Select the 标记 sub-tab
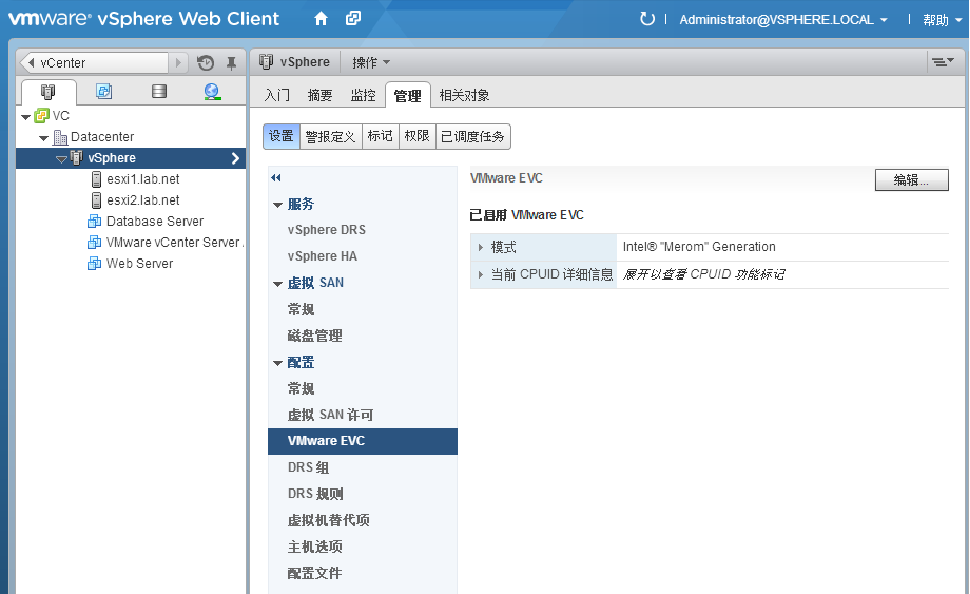Image resolution: width=970 pixels, height=594 pixels. click(x=380, y=136)
